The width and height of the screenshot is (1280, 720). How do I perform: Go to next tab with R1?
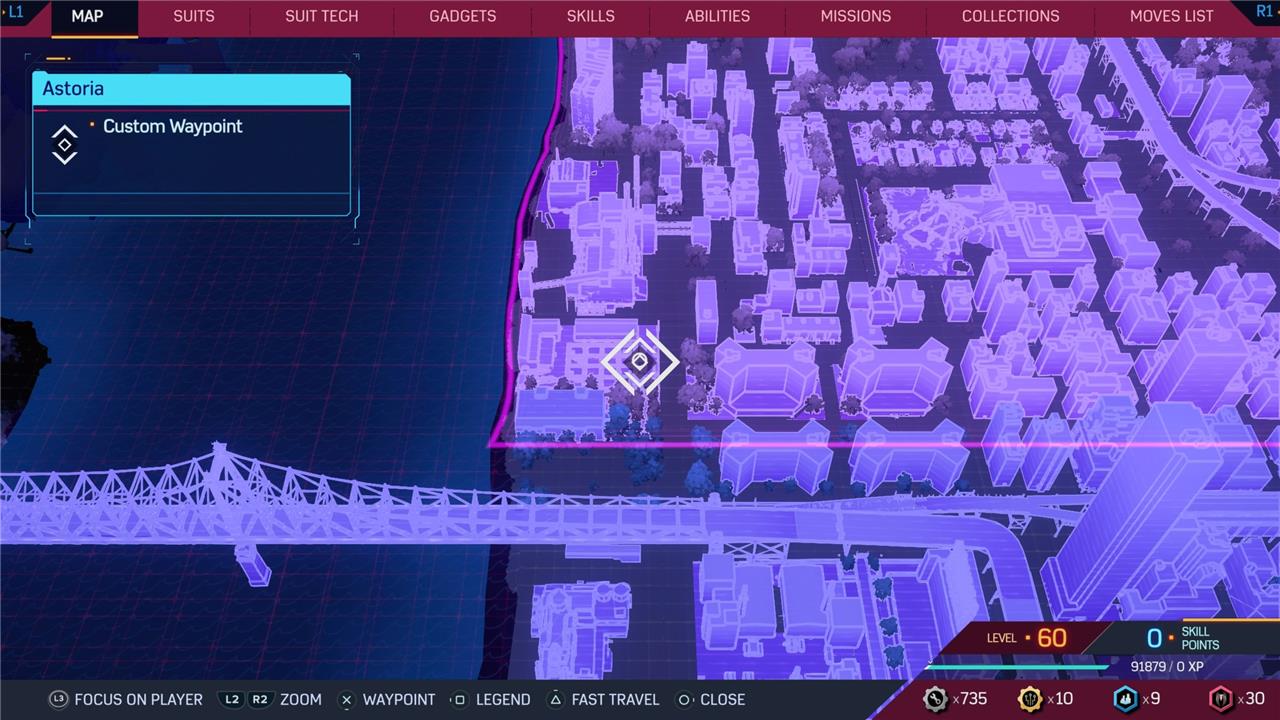click(x=1264, y=13)
